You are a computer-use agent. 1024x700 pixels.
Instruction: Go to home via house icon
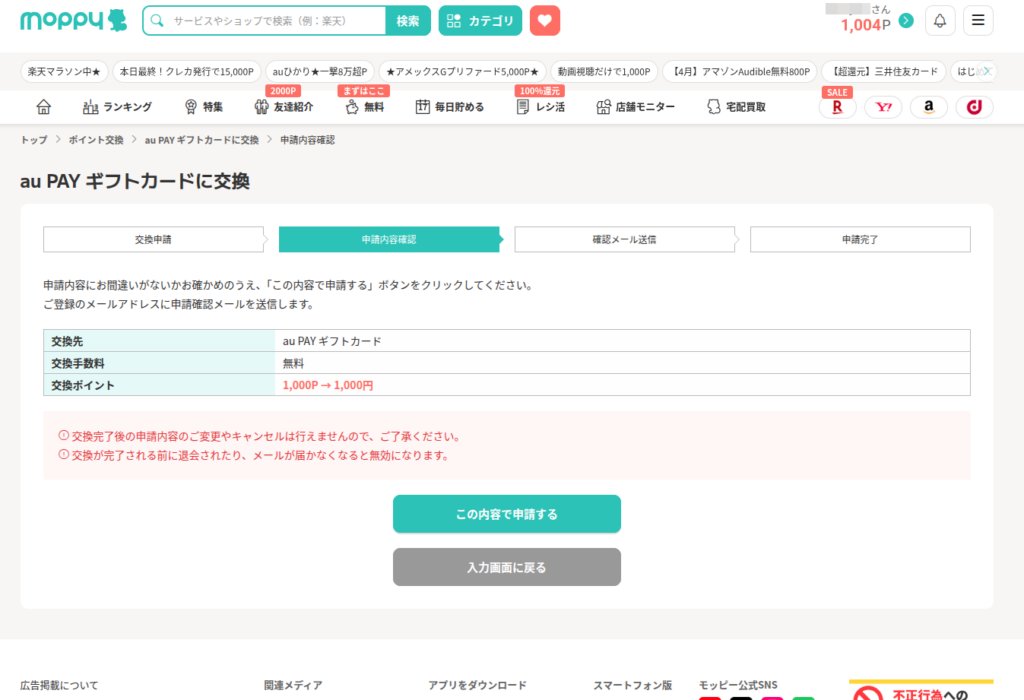43,107
